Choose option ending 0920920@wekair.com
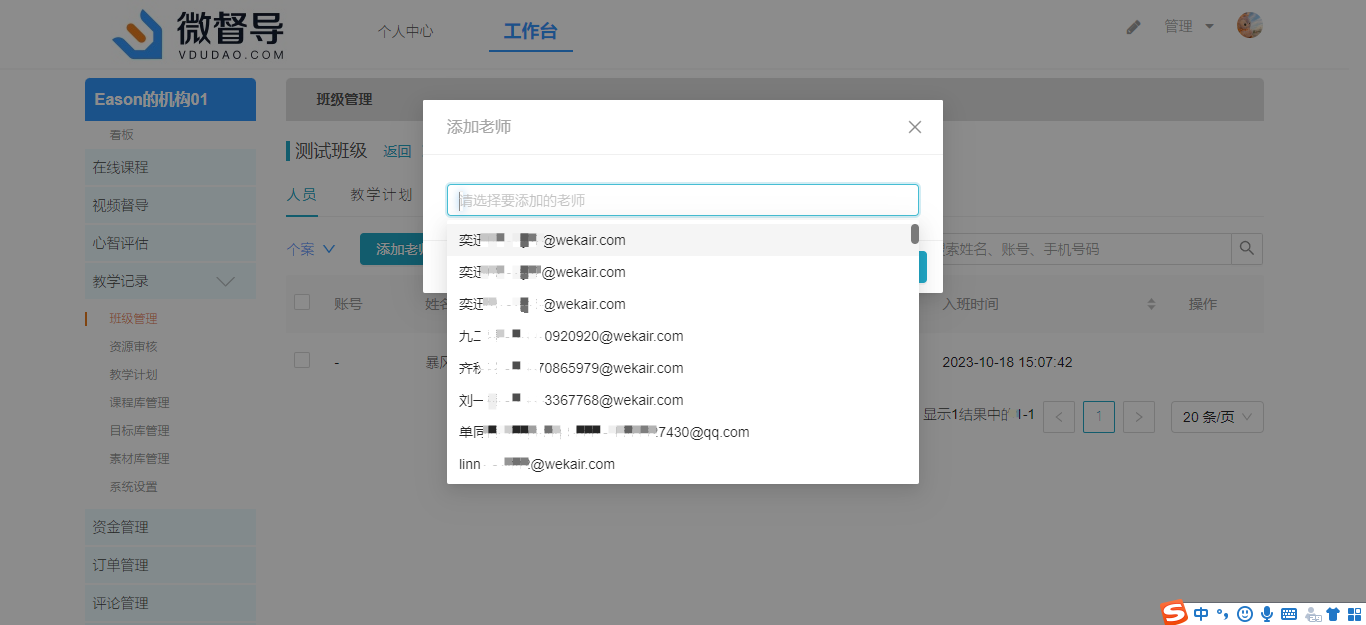The image size is (1366, 625). coord(682,336)
